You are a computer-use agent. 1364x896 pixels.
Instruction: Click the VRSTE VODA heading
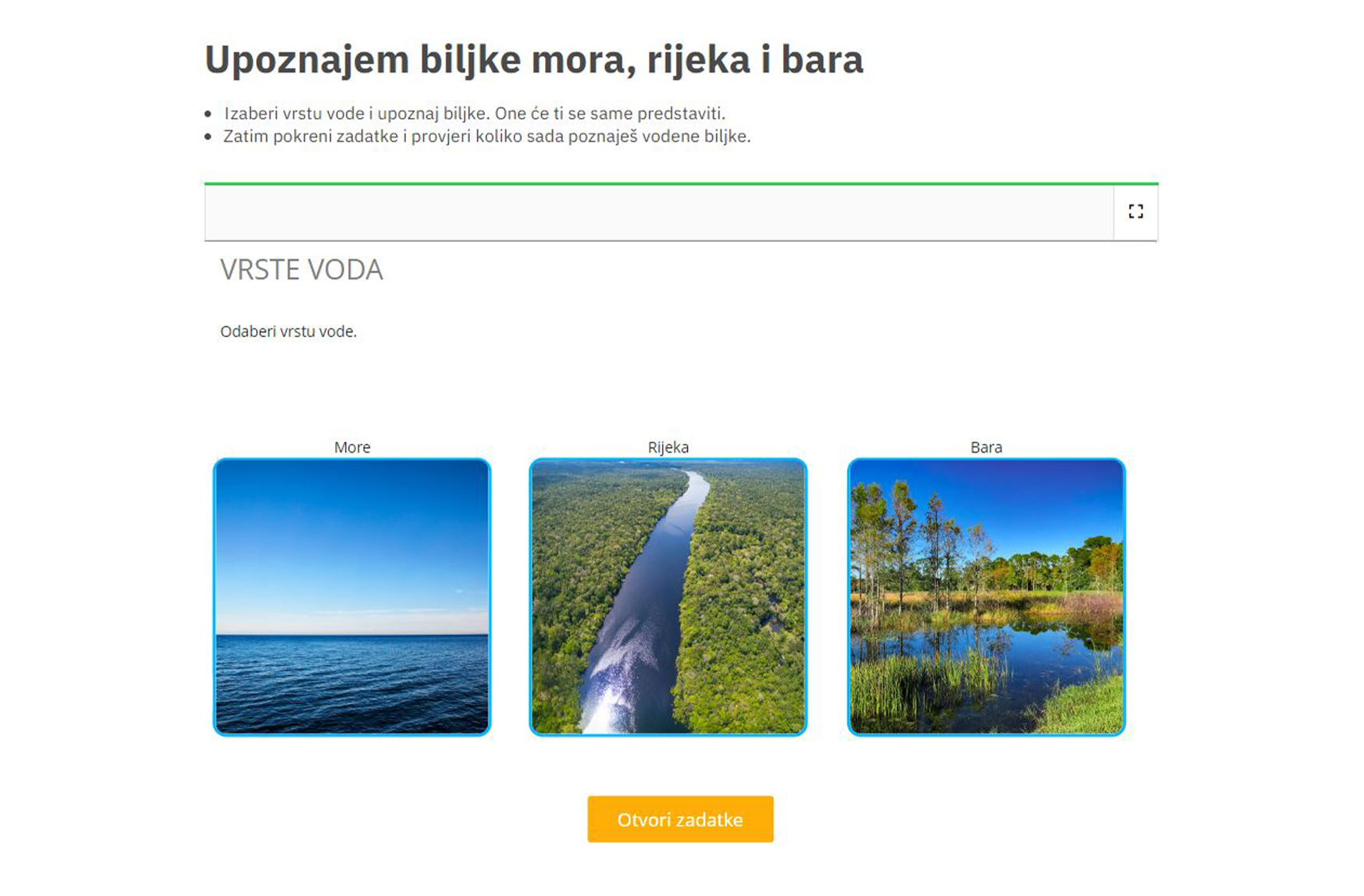pyautogui.click(x=301, y=269)
